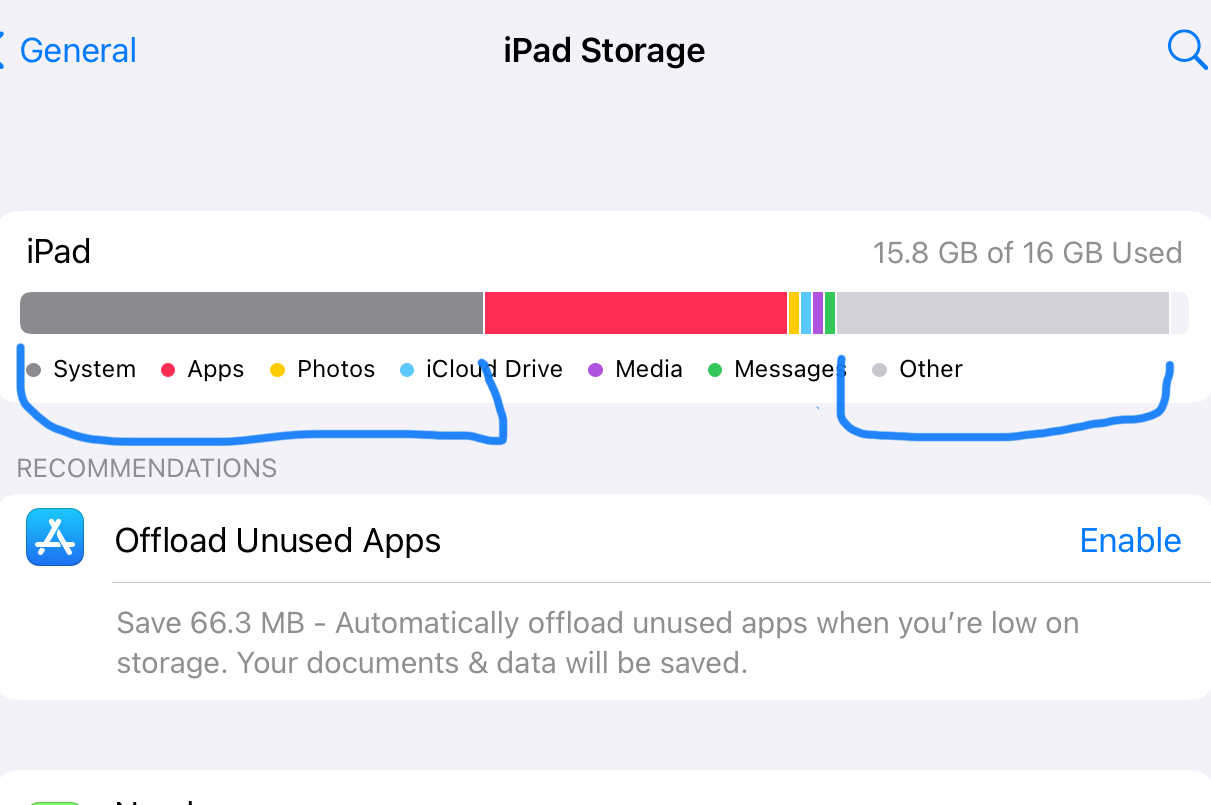Click the iCloud Drive legend label
This screenshot has width=1211, height=805.
pyautogui.click(x=494, y=369)
